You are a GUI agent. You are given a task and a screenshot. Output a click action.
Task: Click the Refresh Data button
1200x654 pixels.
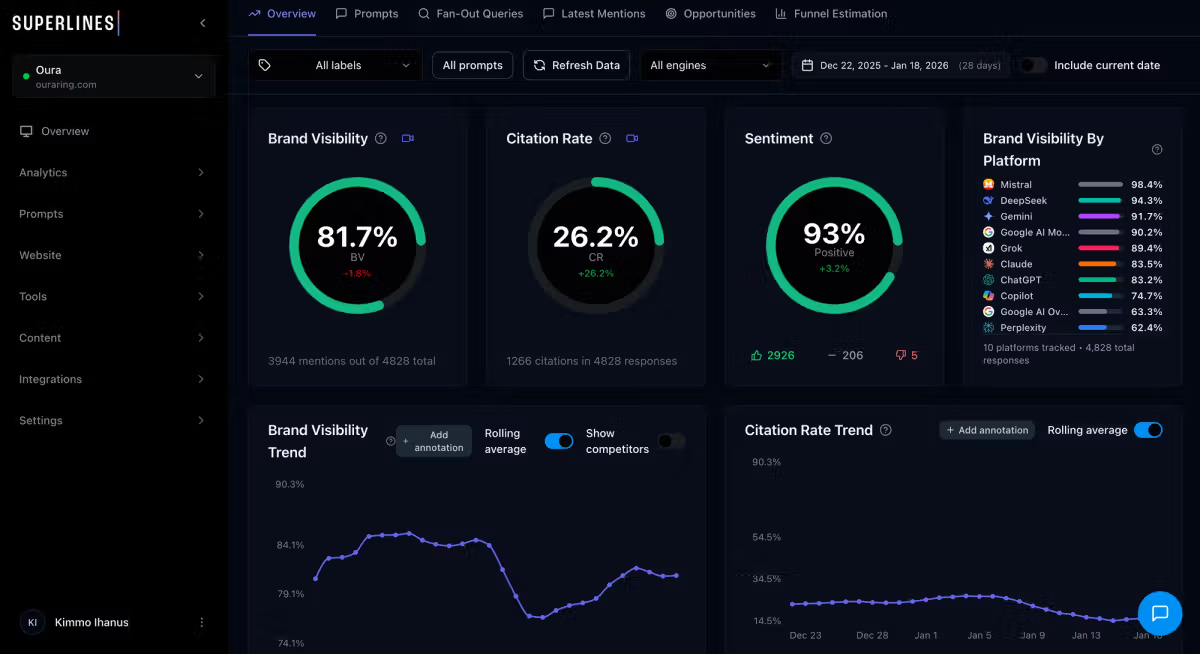576,64
